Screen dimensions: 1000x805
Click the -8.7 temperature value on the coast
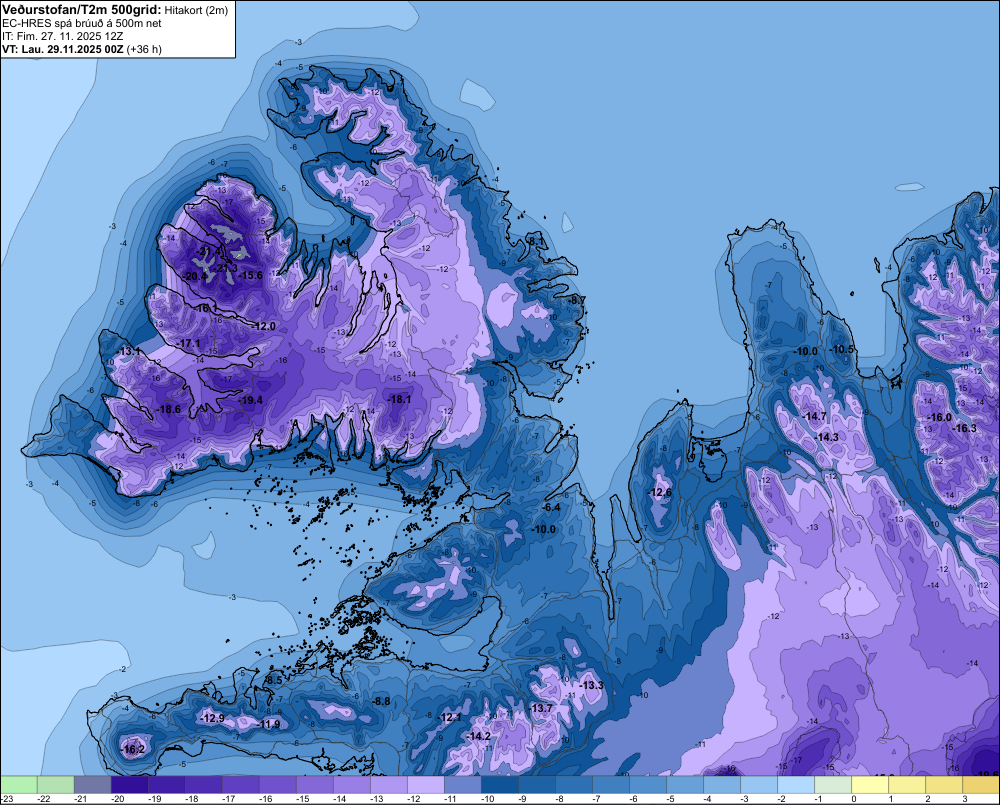point(577,300)
